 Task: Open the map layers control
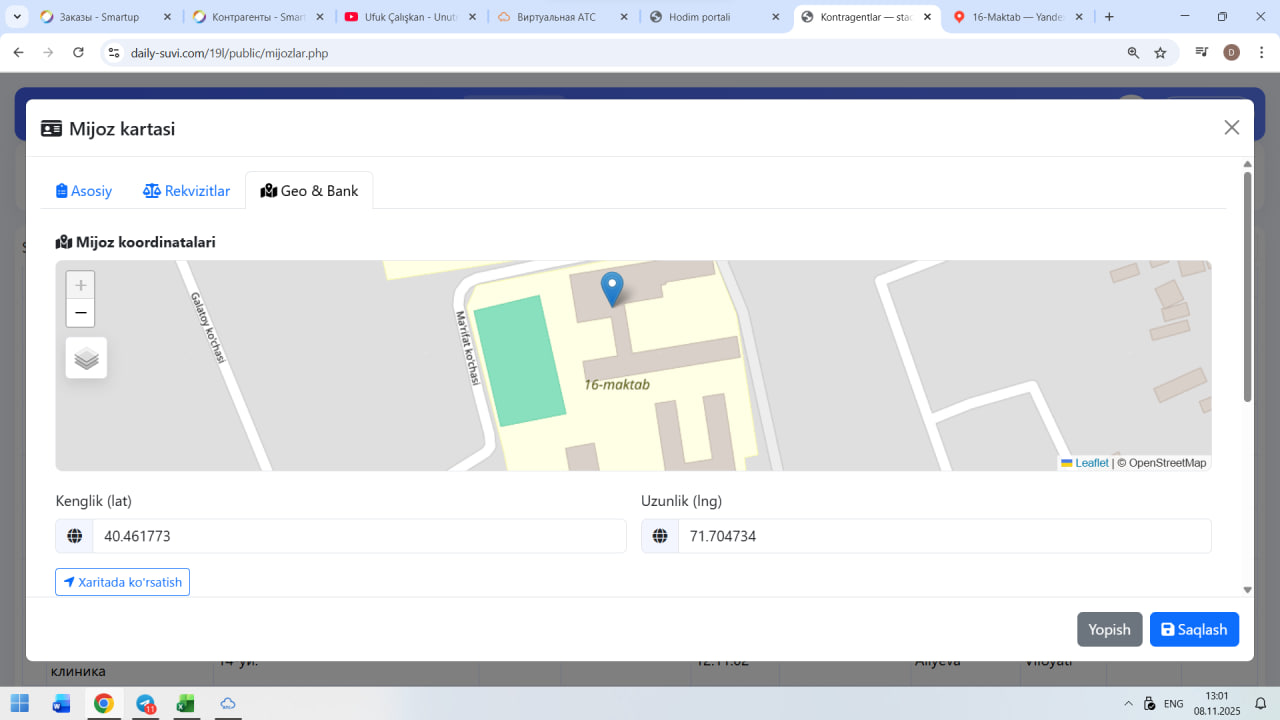(86, 358)
